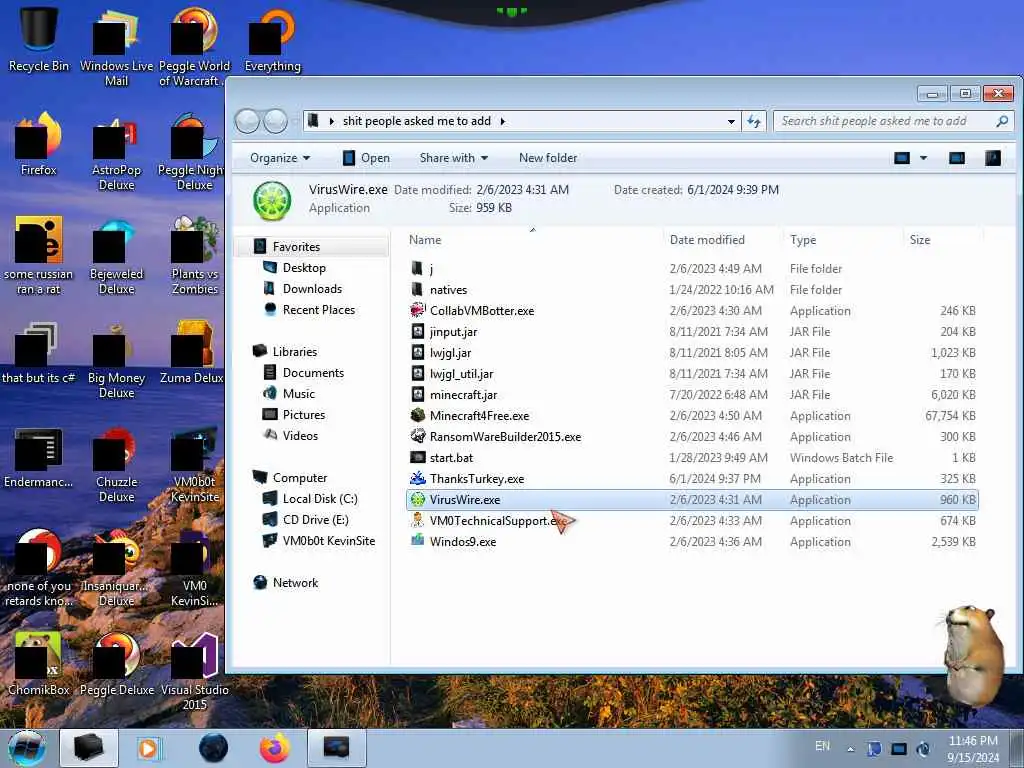Click the help icon in Explorer toolbar

pyautogui.click(x=993, y=158)
